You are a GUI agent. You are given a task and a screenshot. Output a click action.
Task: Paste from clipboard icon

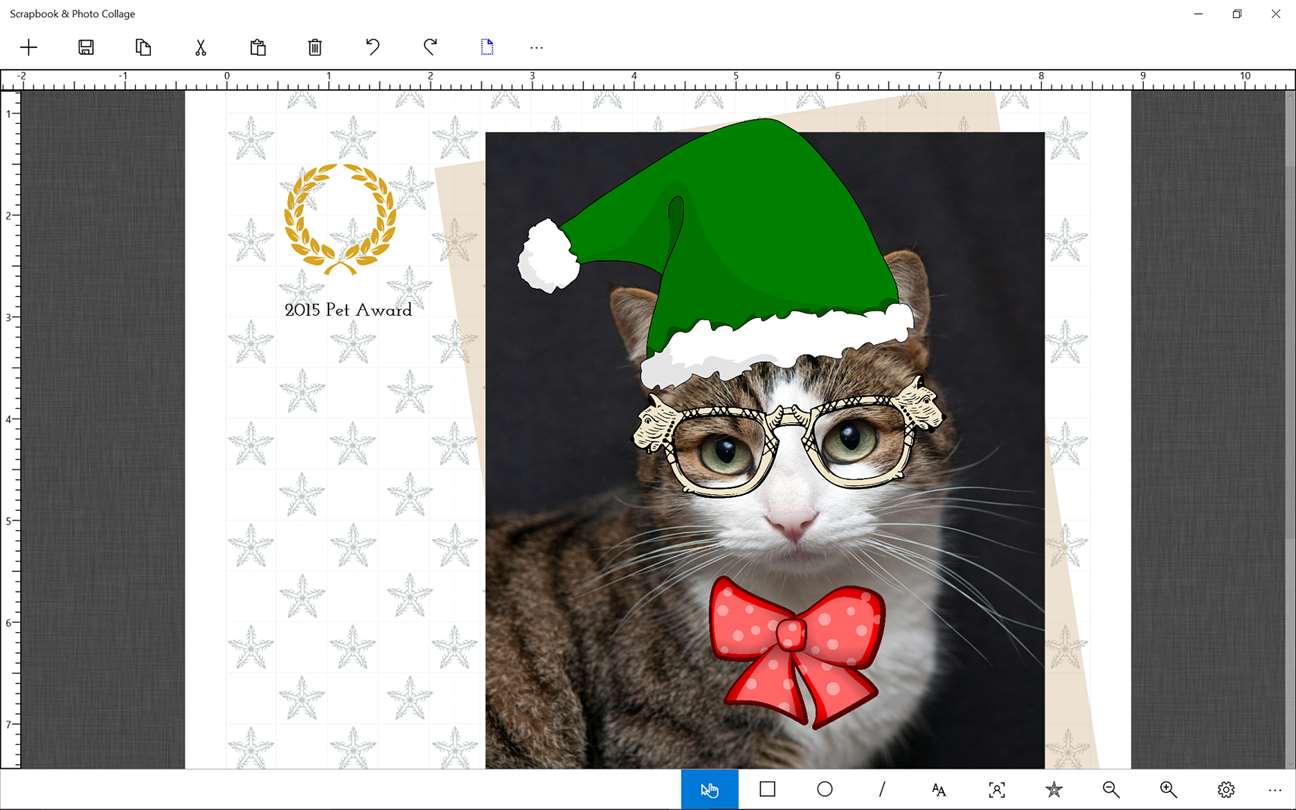click(x=258, y=47)
